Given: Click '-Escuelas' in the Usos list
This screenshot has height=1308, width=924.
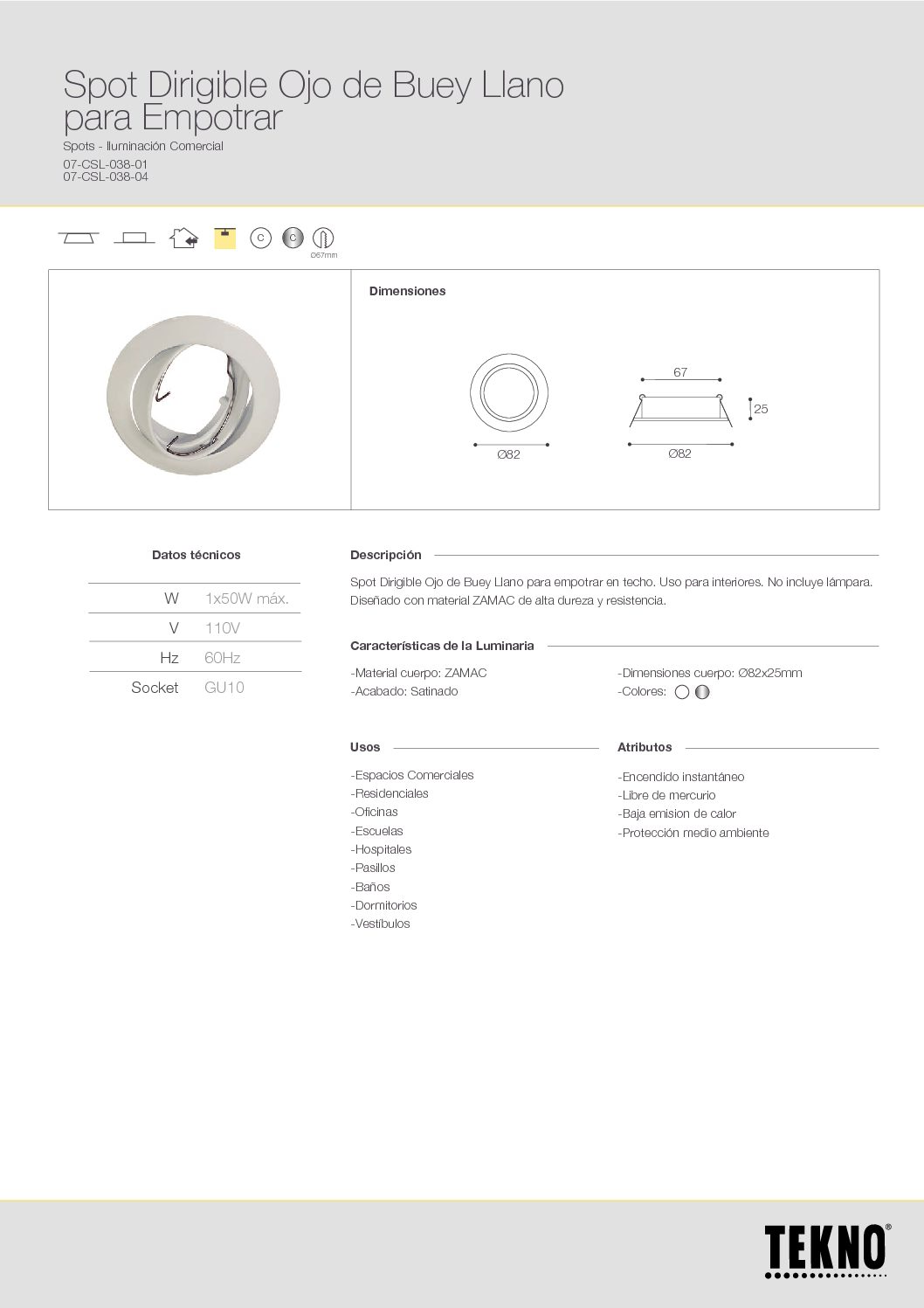Looking at the screenshot, I should pyautogui.click(x=376, y=831).
